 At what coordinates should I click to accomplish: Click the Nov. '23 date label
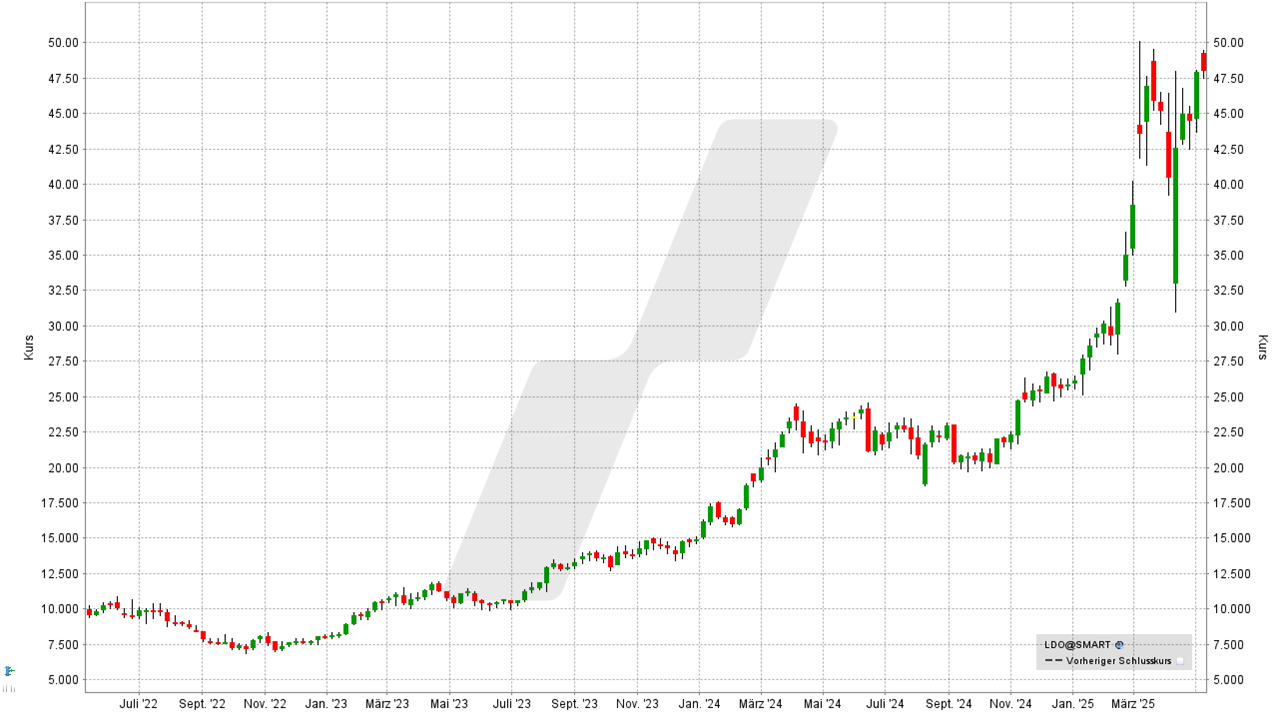click(x=638, y=704)
